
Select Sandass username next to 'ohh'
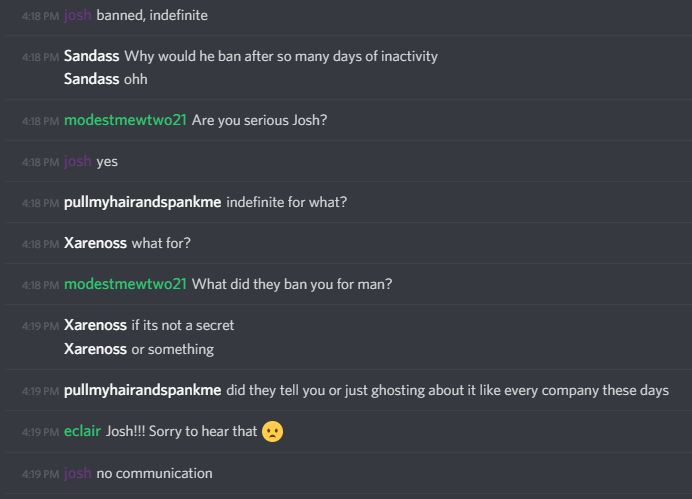(91, 79)
